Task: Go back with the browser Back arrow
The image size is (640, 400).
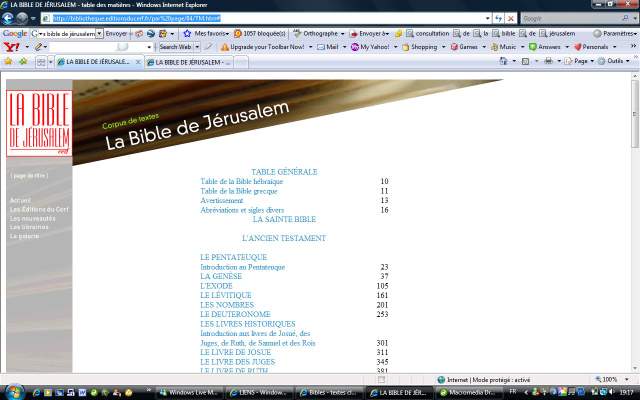Action: tap(8, 18)
